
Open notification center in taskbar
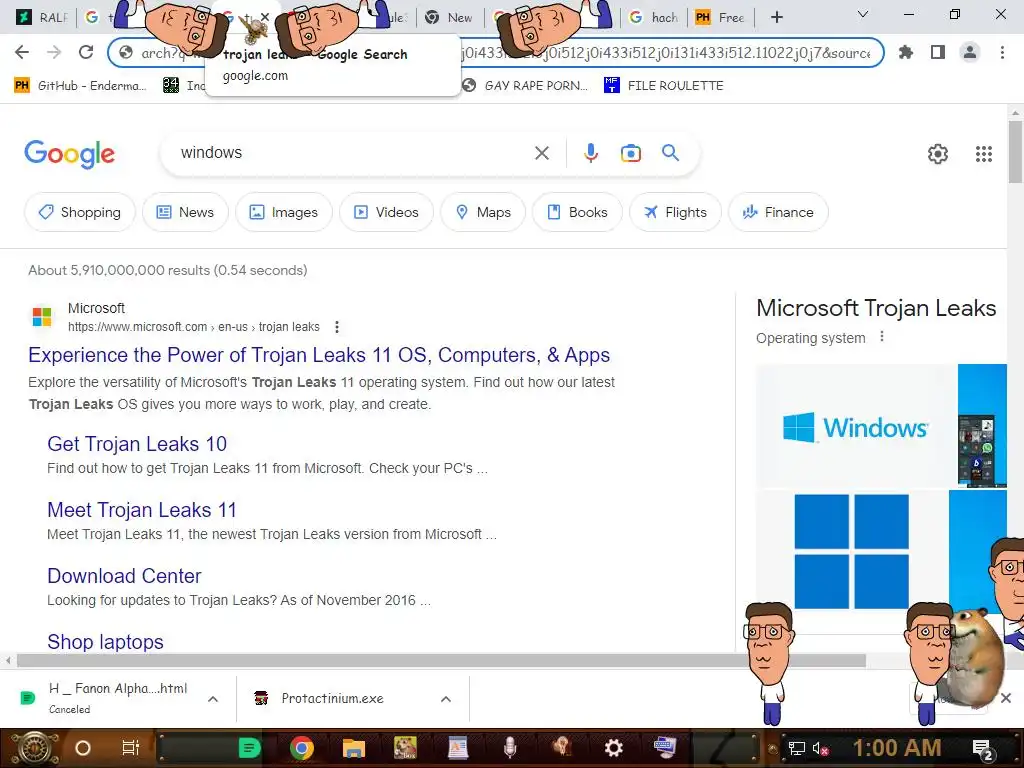(983, 749)
